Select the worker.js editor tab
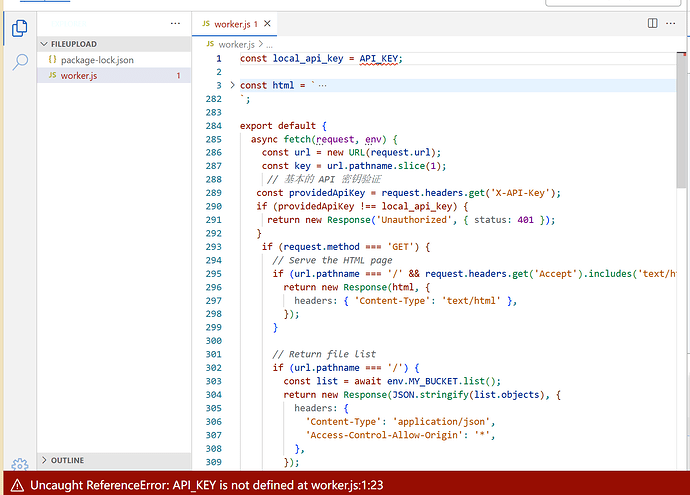The width and height of the screenshot is (690, 495). [x=234, y=24]
